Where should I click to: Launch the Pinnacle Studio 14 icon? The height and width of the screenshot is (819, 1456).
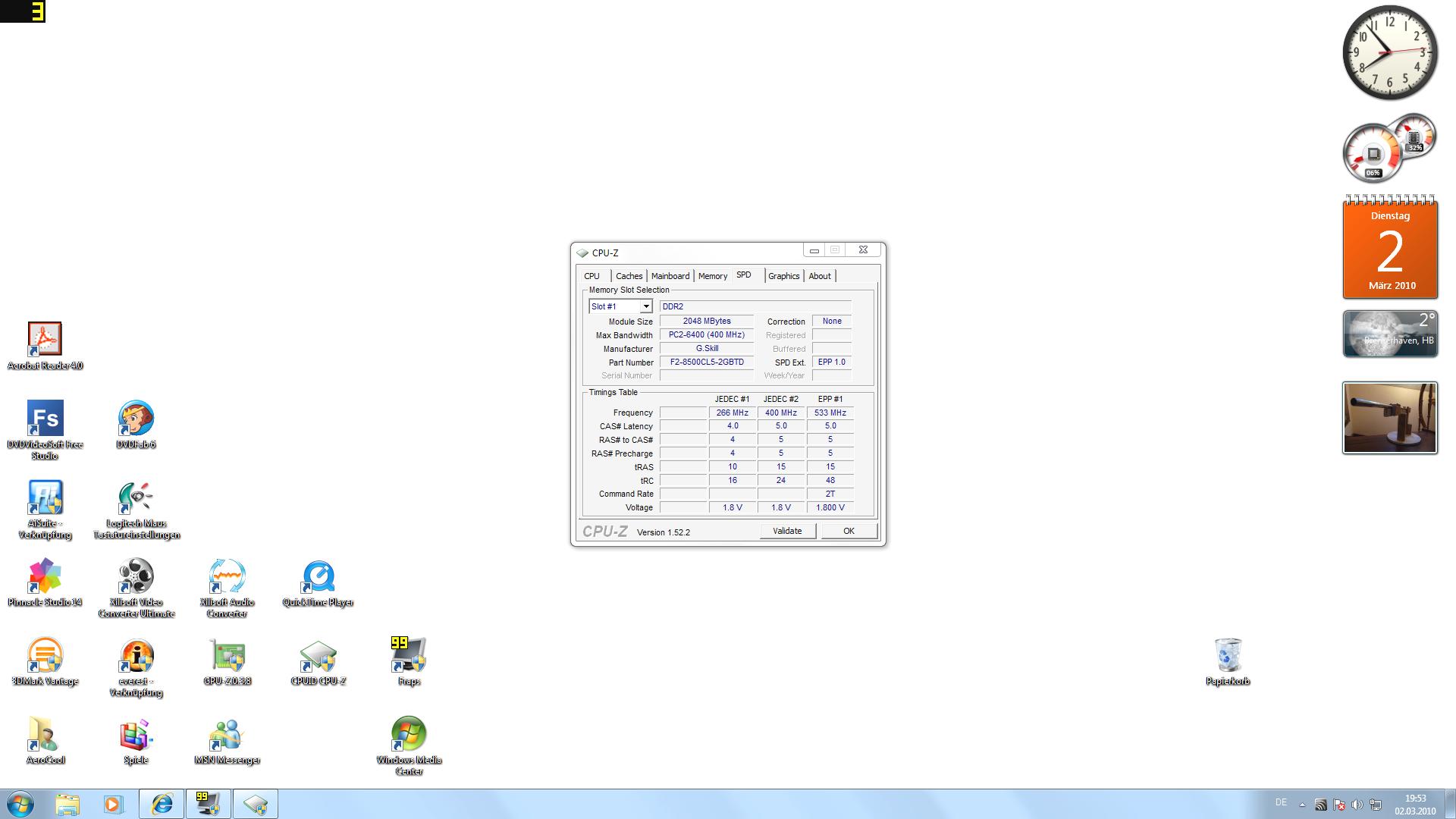click(45, 577)
